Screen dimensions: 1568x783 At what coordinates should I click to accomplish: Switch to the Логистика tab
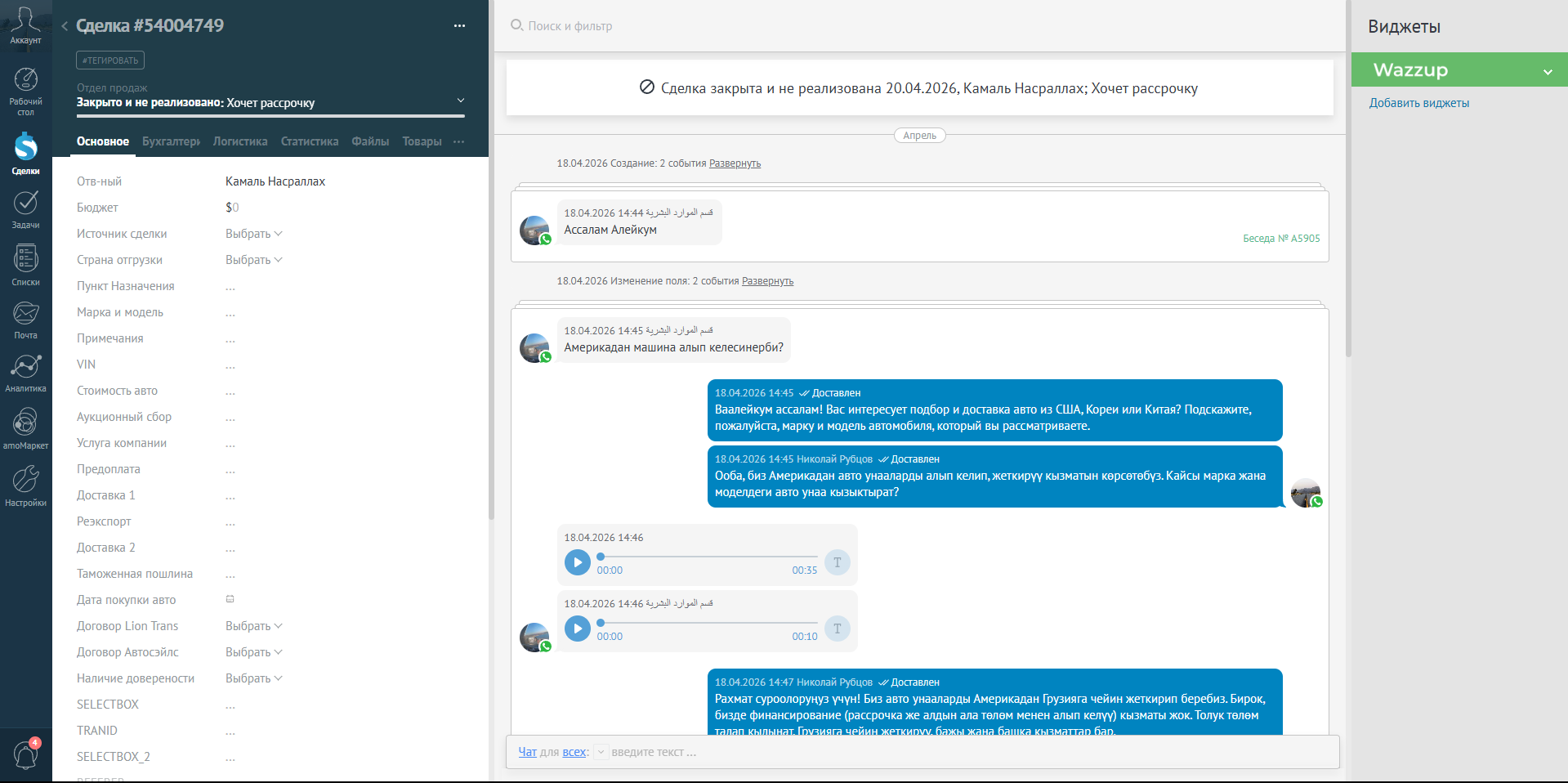tap(240, 141)
